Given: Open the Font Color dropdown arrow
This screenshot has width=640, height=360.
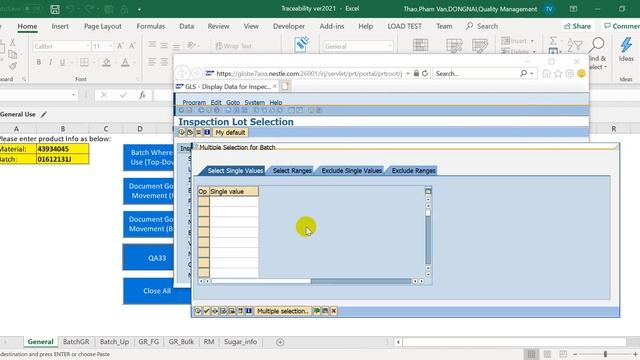Looking at the screenshot, I should click(x=134, y=62).
